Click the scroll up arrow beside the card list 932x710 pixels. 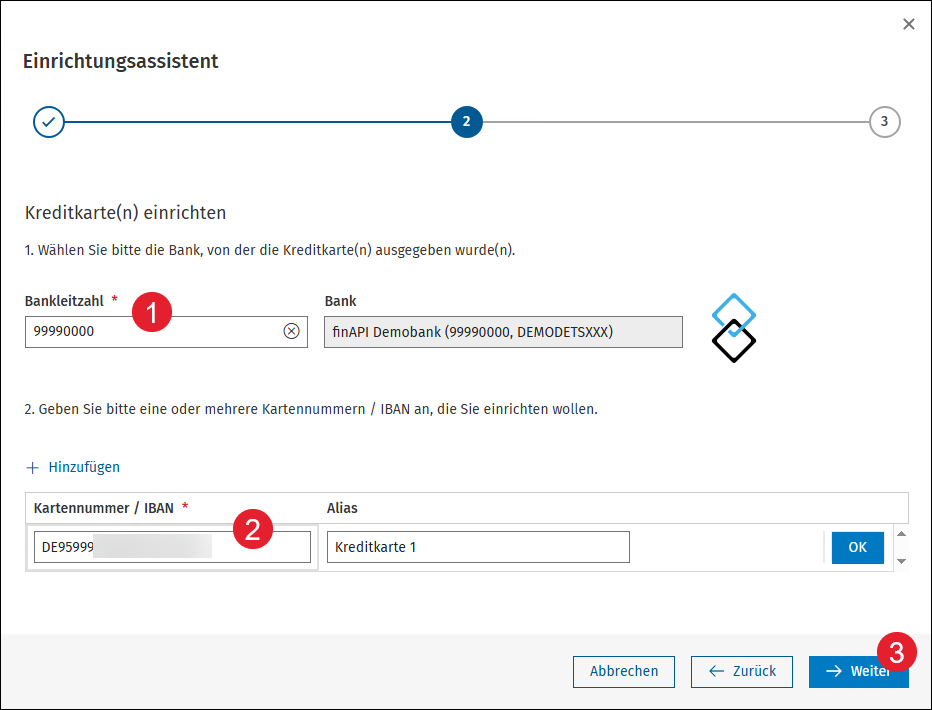tap(901, 534)
